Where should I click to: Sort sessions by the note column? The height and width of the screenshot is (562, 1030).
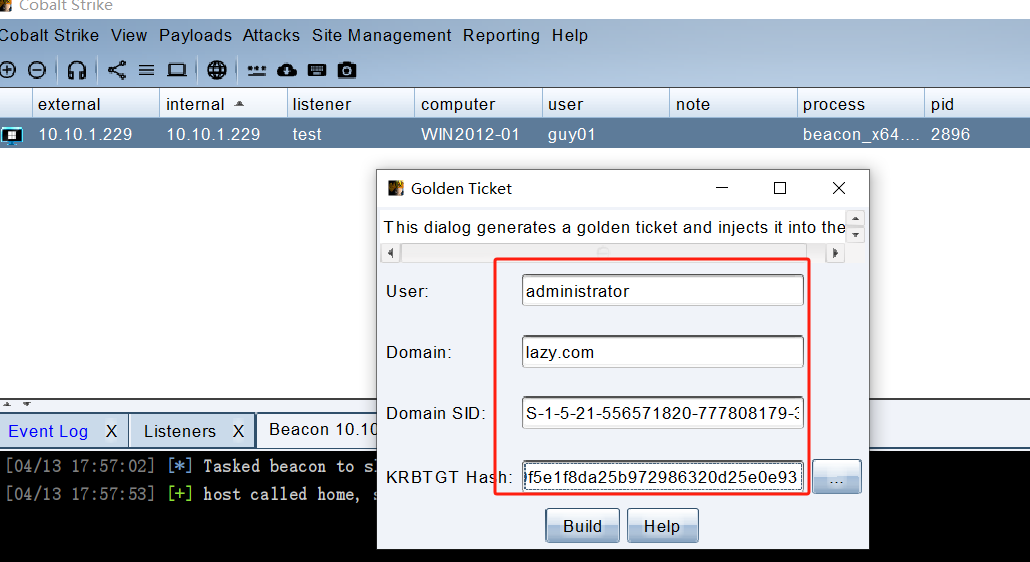[733, 104]
